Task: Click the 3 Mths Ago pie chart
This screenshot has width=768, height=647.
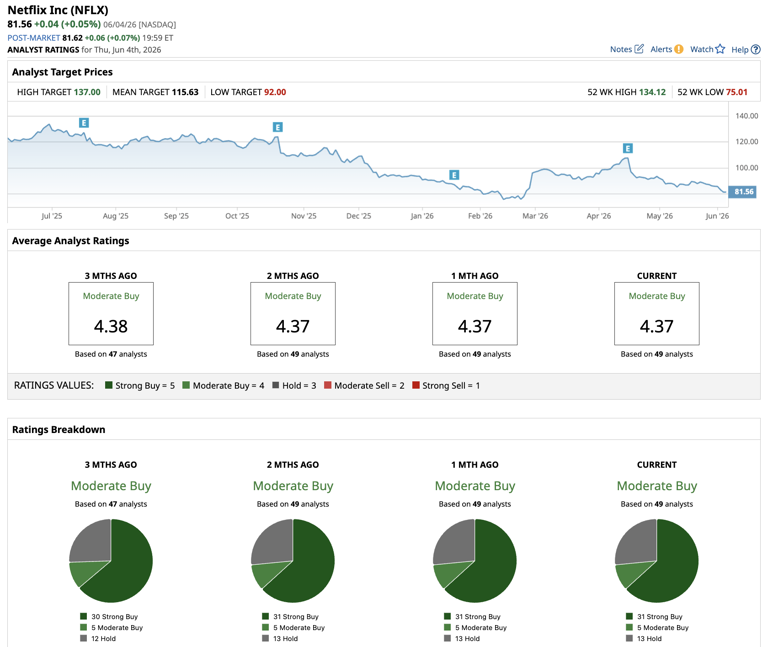Action: pyautogui.click(x=111, y=560)
